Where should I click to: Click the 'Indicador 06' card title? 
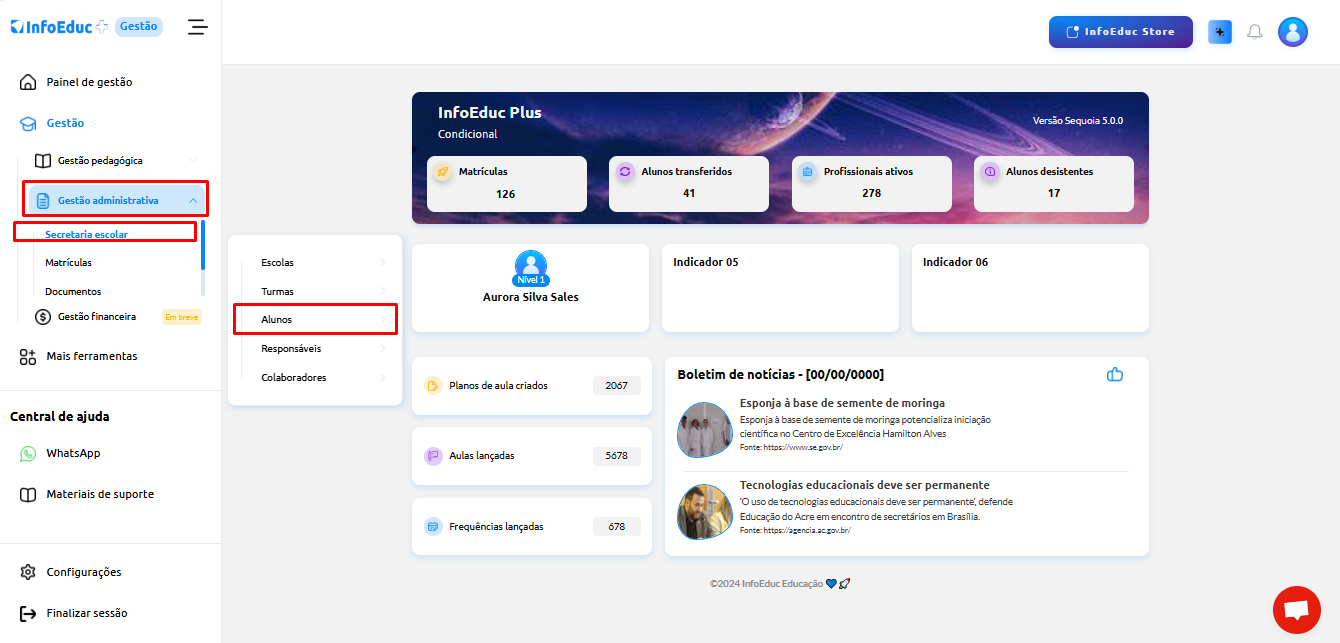click(955, 262)
